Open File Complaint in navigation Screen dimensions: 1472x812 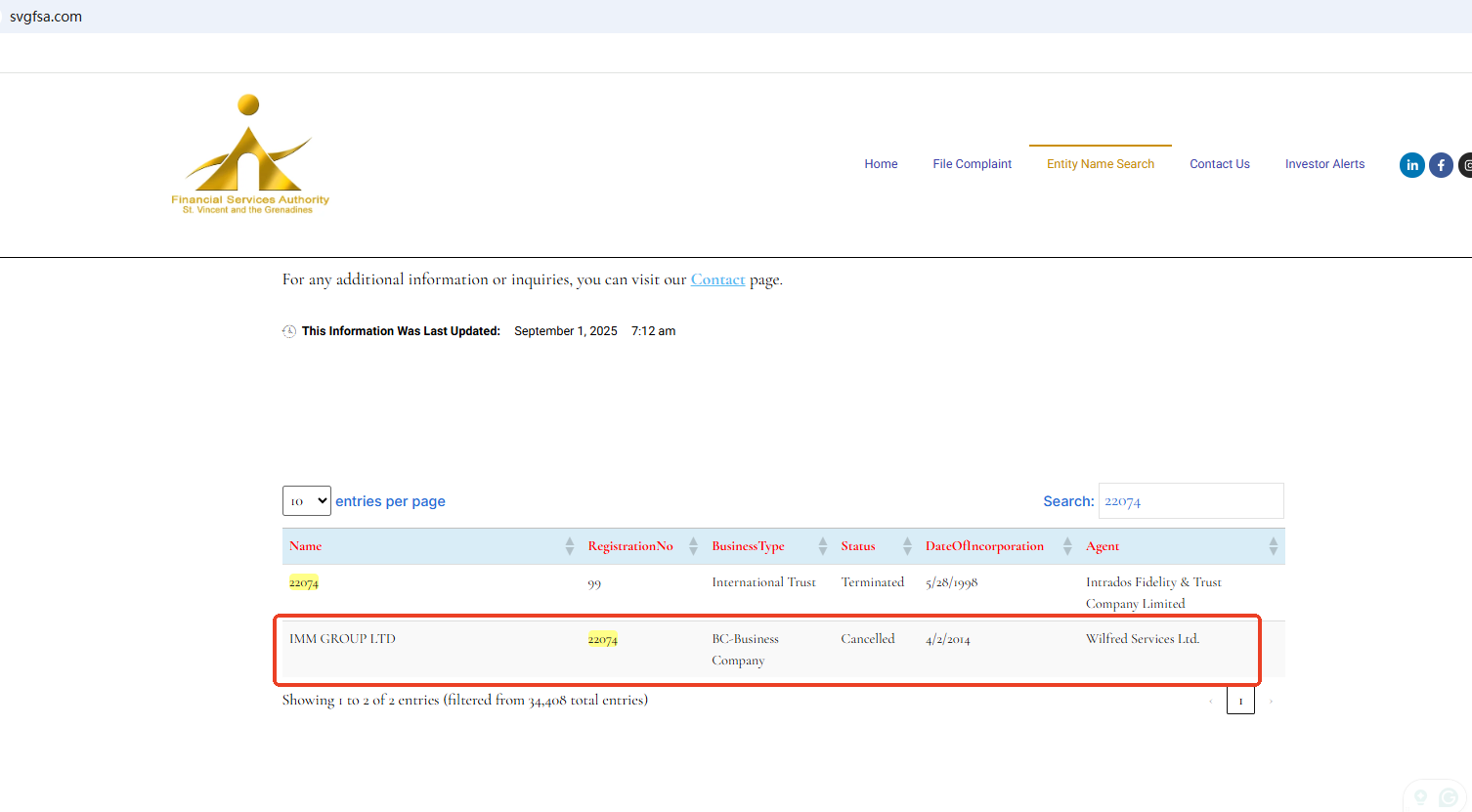[972, 164]
